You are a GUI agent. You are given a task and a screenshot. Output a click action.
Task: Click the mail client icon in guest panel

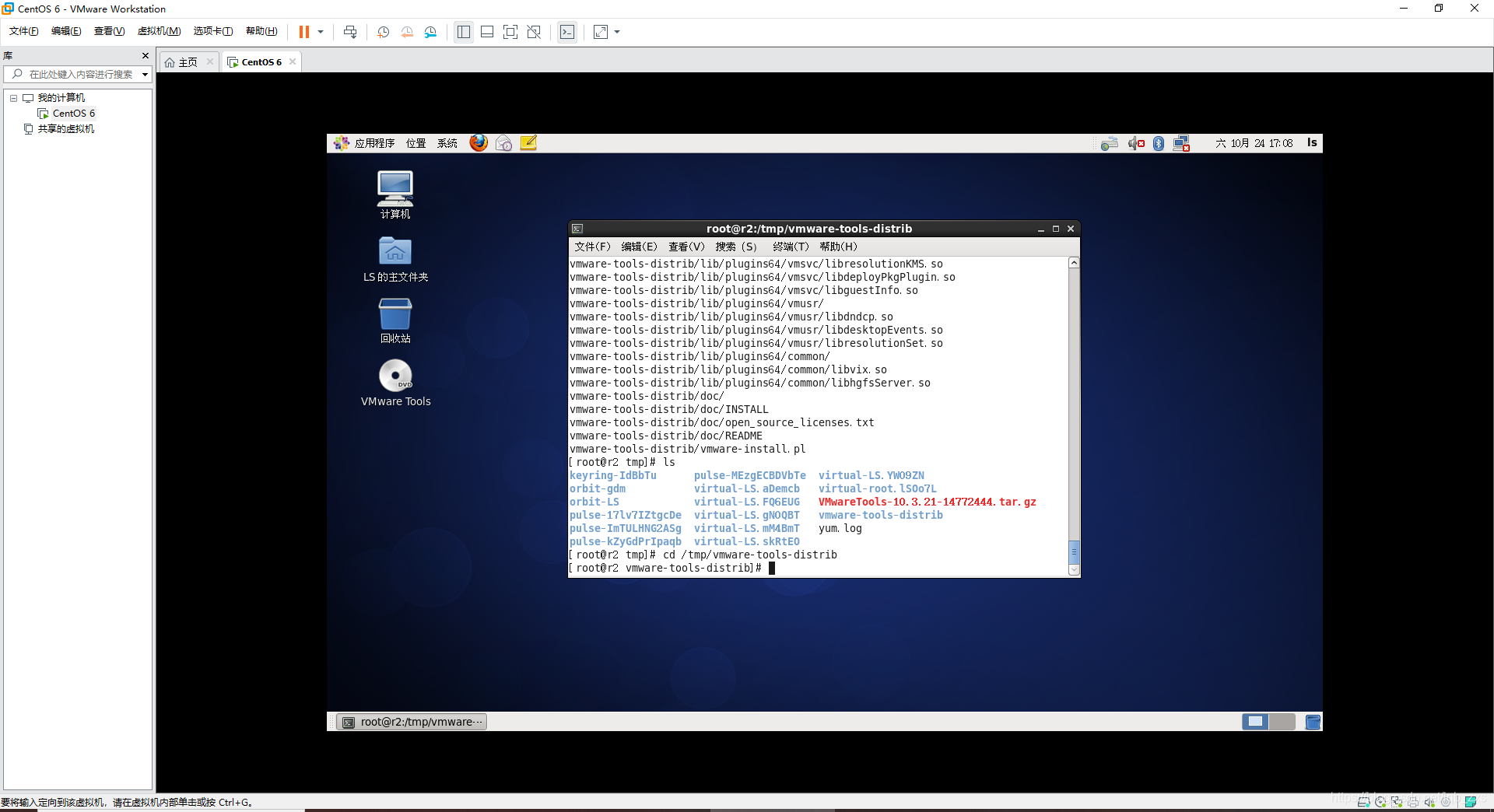click(x=503, y=143)
